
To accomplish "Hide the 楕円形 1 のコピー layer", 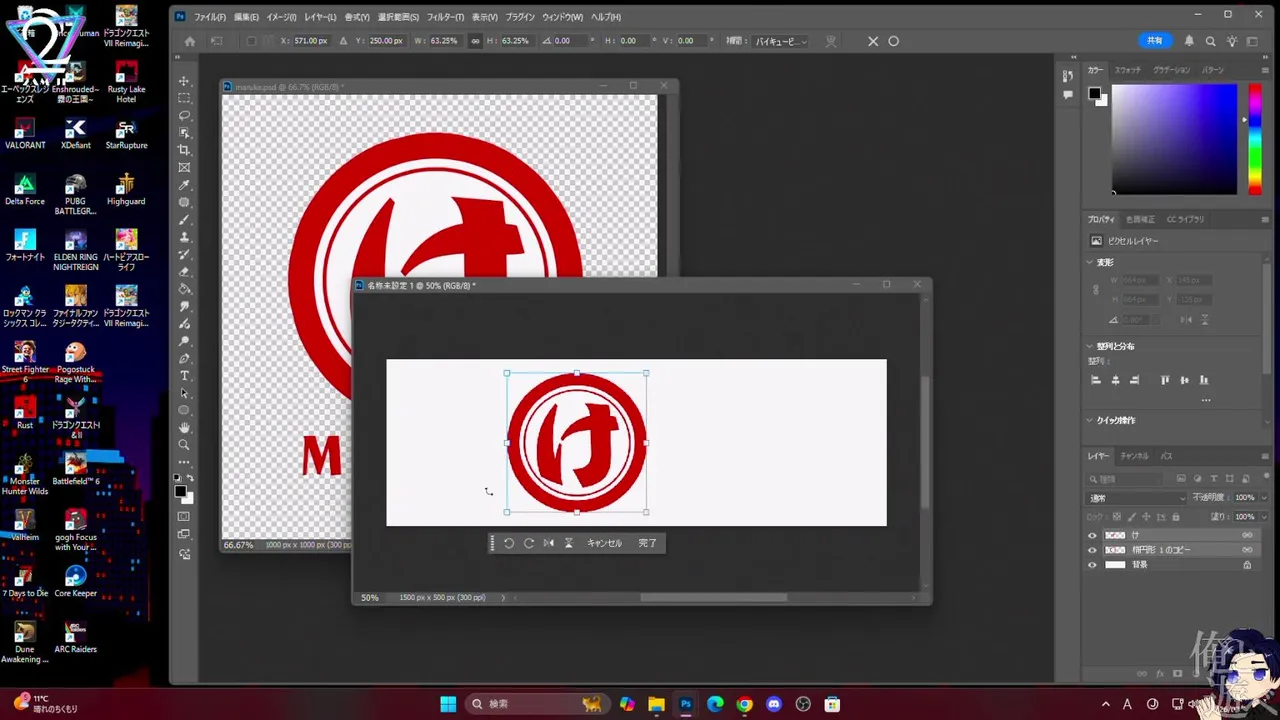I will [x=1092, y=550].
